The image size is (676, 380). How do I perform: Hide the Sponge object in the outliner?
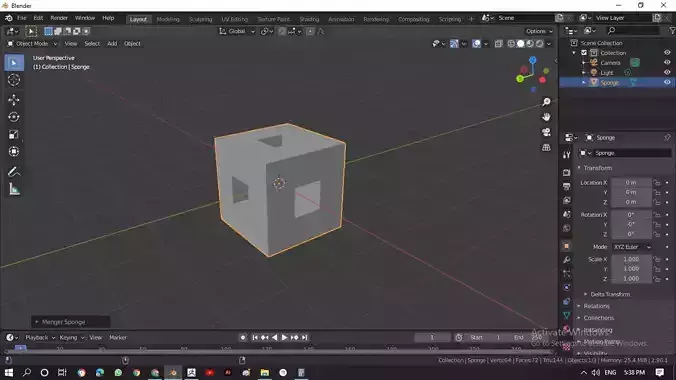(667, 82)
